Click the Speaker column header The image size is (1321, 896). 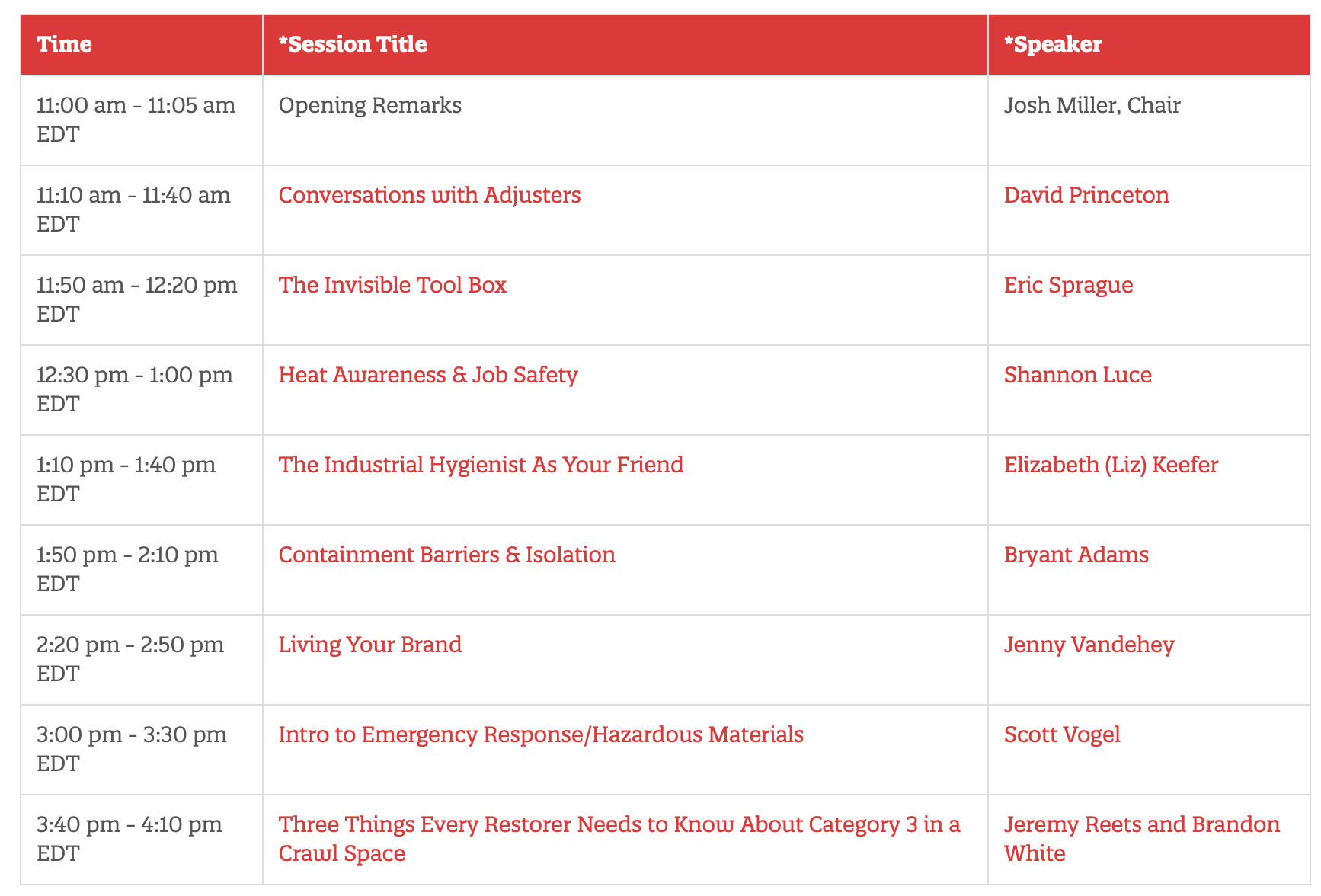click(1053, 44)
